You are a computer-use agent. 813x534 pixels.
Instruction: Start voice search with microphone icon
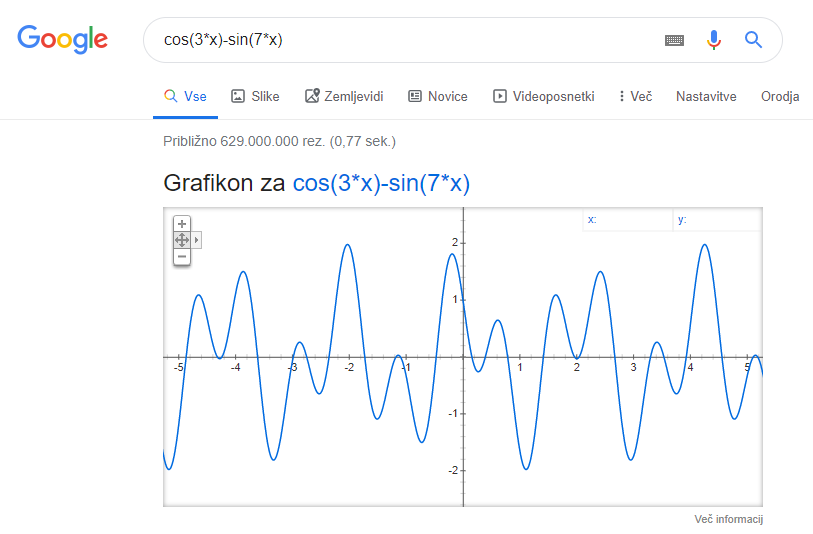pos(713,40)
